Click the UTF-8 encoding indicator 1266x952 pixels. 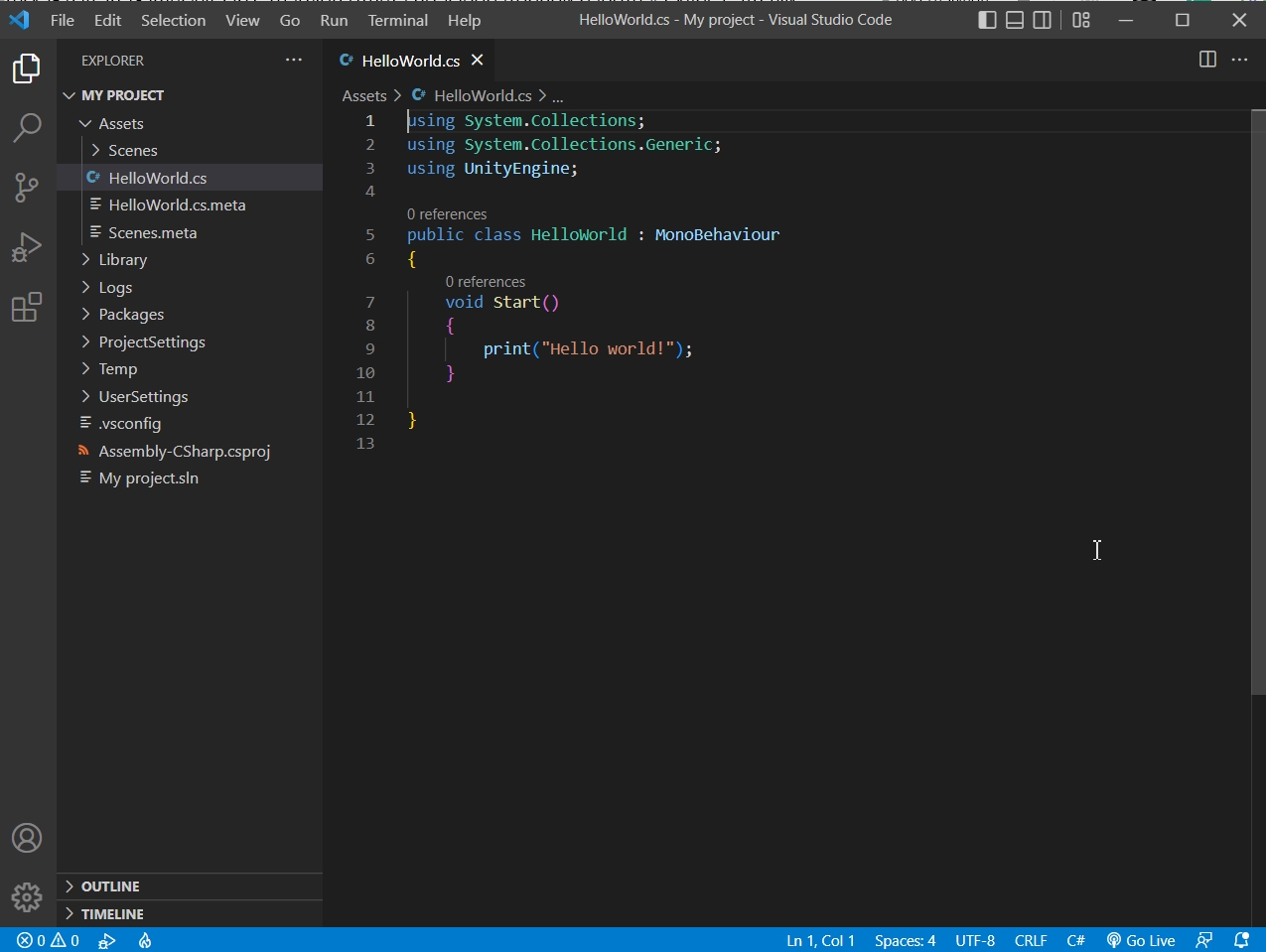tap(974, 940)
